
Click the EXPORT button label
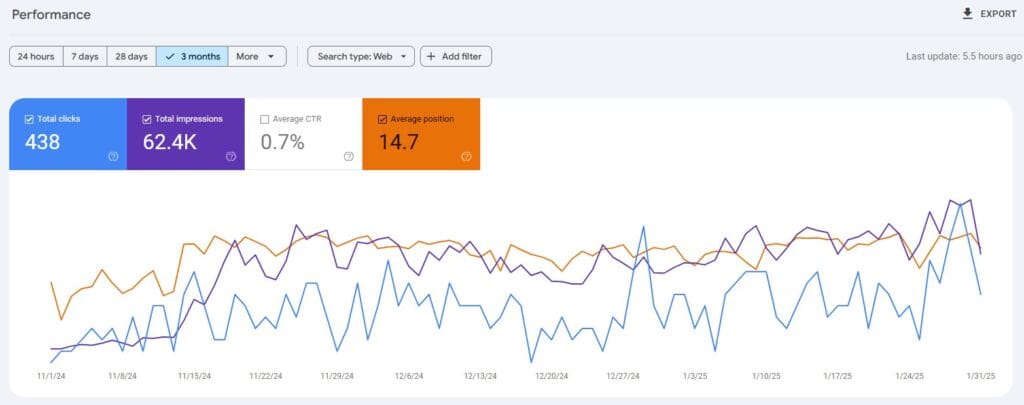tap(998, 14)
